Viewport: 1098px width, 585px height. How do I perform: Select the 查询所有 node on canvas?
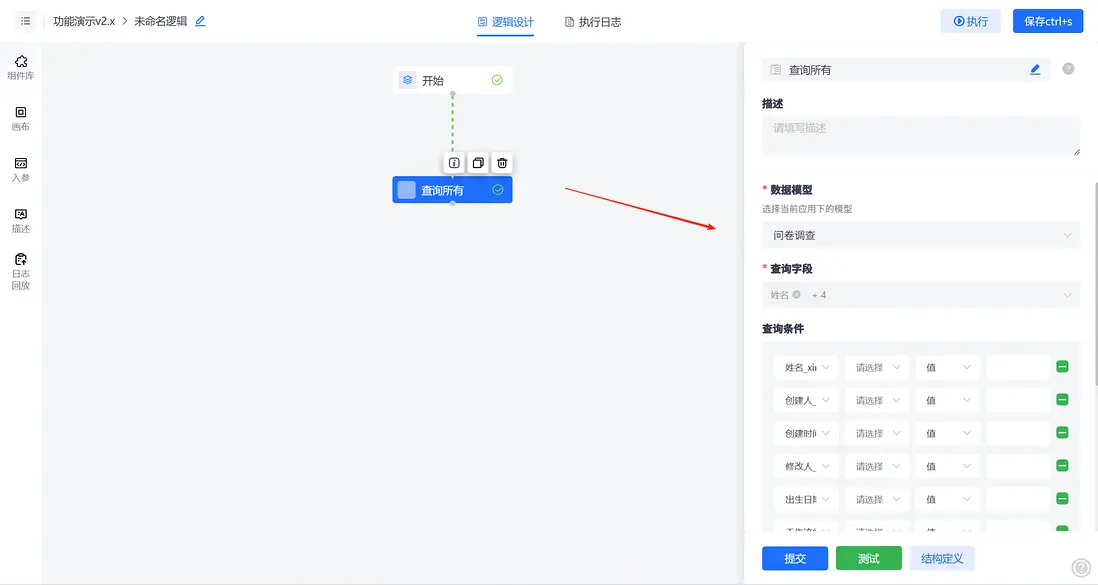point(452,190)
